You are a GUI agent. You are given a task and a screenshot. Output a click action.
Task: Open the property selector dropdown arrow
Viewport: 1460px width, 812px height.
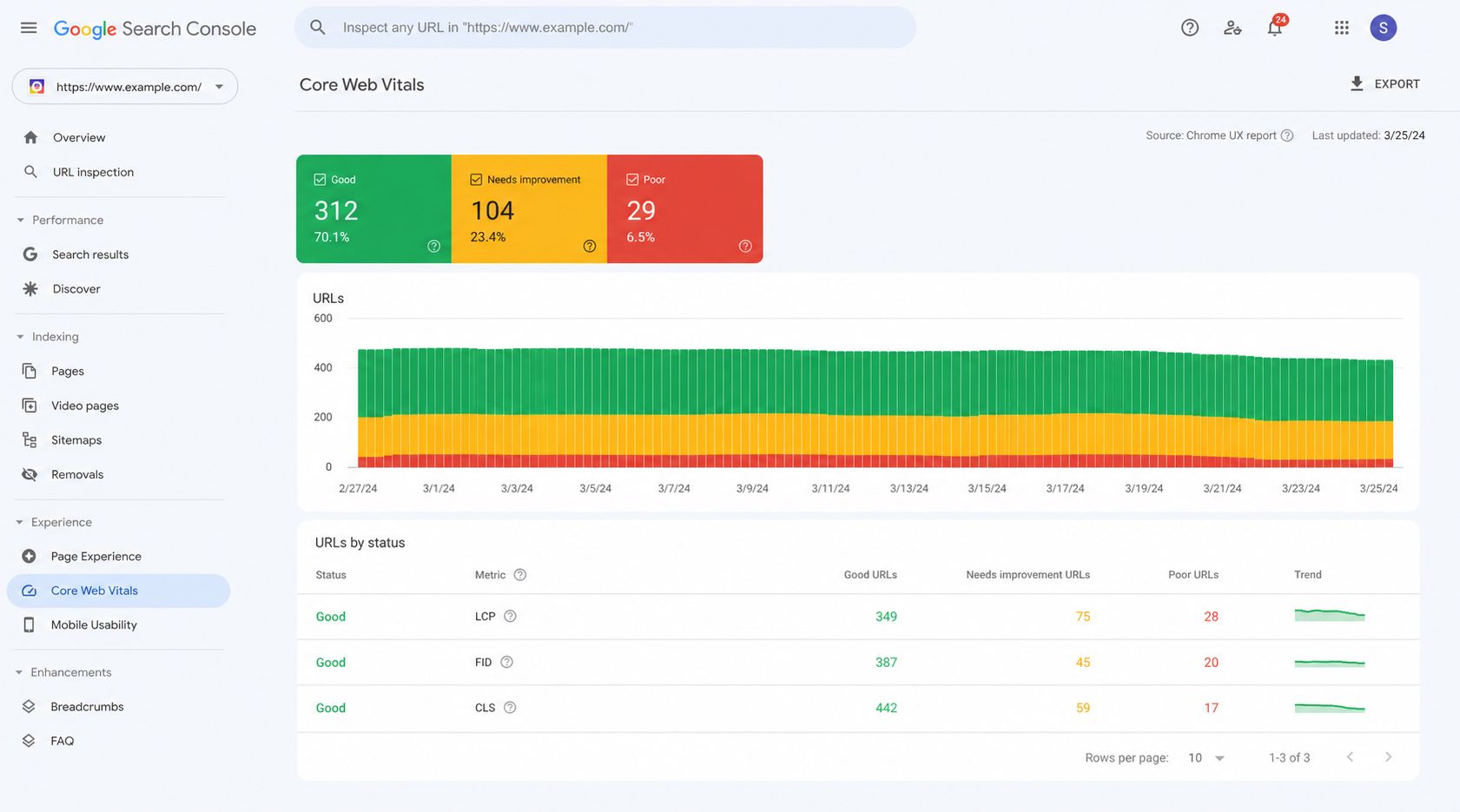pyautogui.click(x=219, y=87)
